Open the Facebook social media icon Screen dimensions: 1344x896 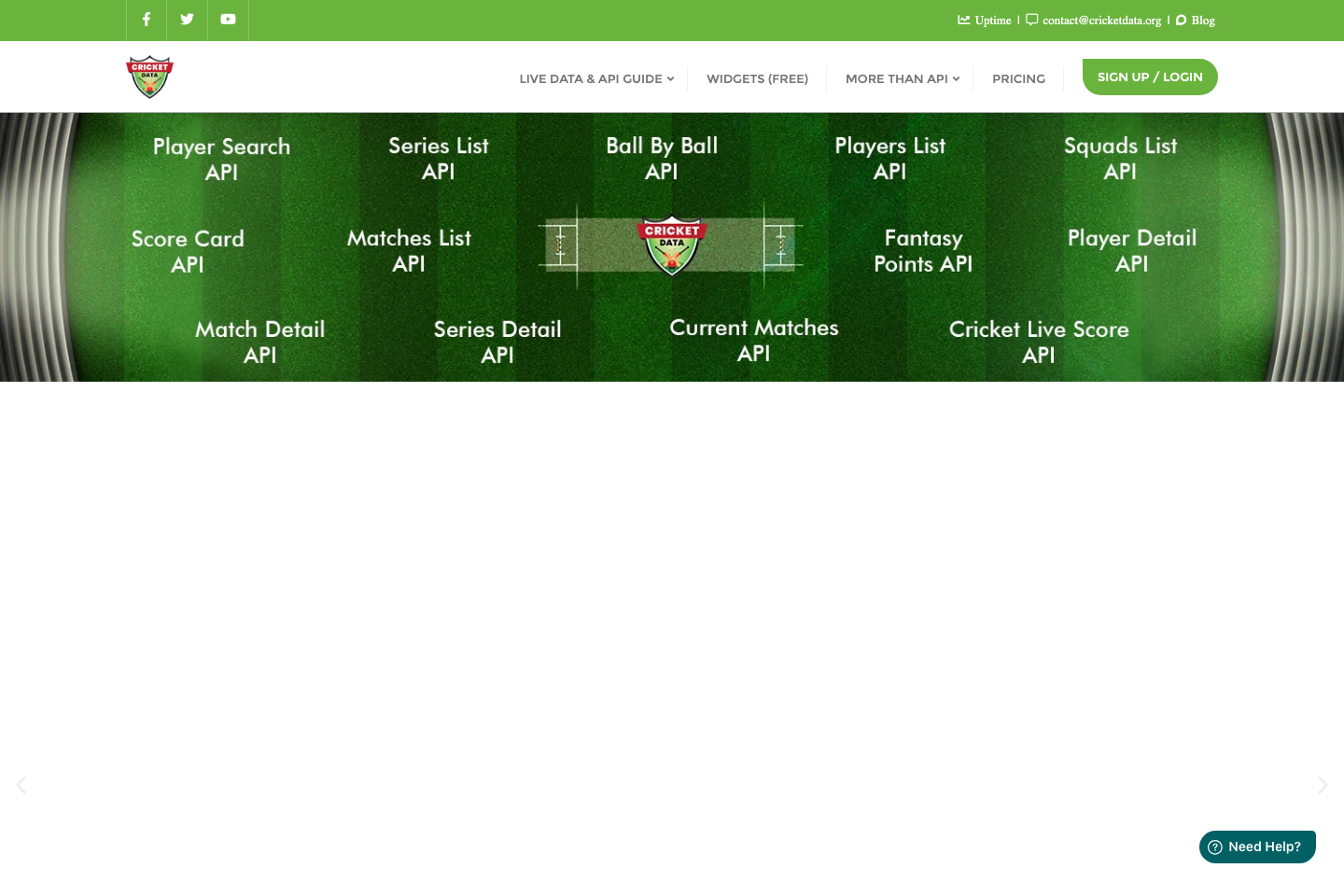pos(146,20)
